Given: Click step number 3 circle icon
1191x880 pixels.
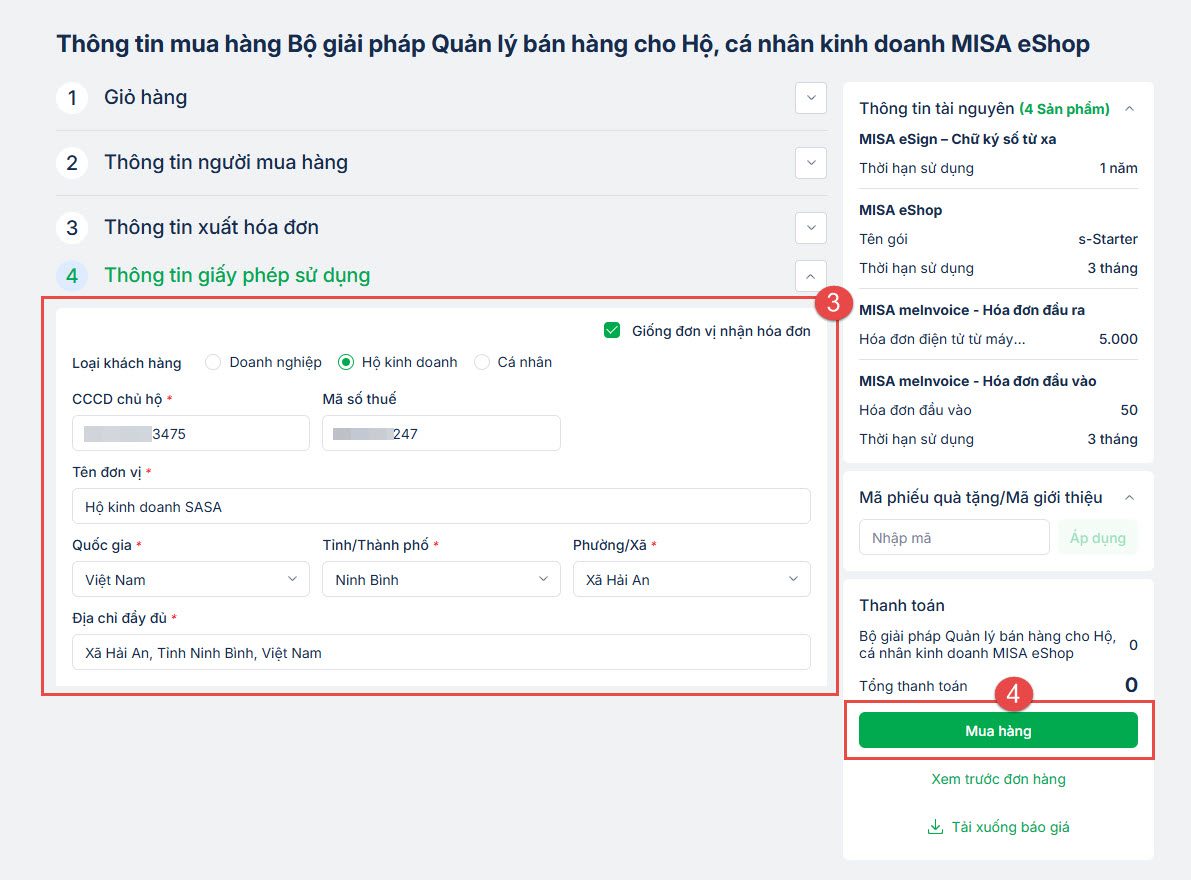Looking at the screenshot, I should [x=72, y=228].
